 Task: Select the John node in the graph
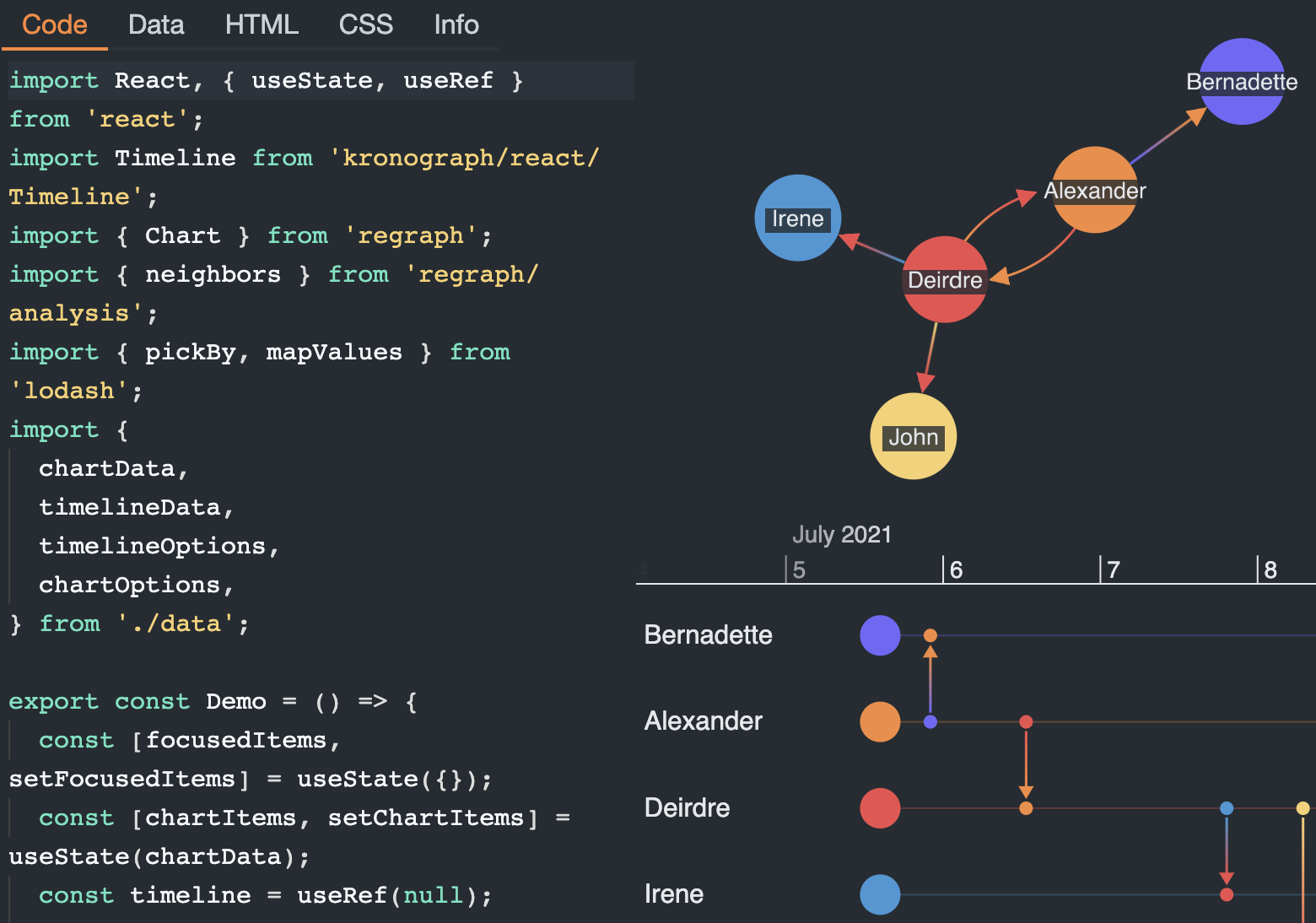tap(913, 436)
